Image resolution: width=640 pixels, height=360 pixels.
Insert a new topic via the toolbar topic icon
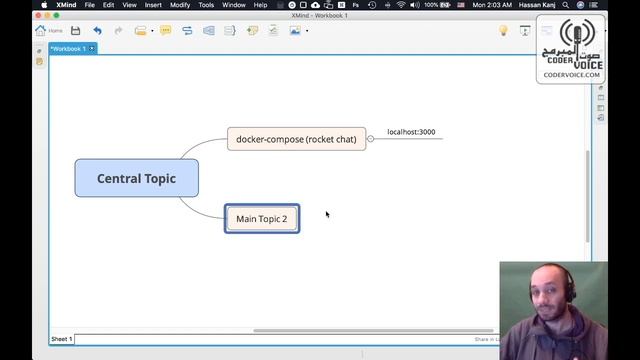[140, 31]
